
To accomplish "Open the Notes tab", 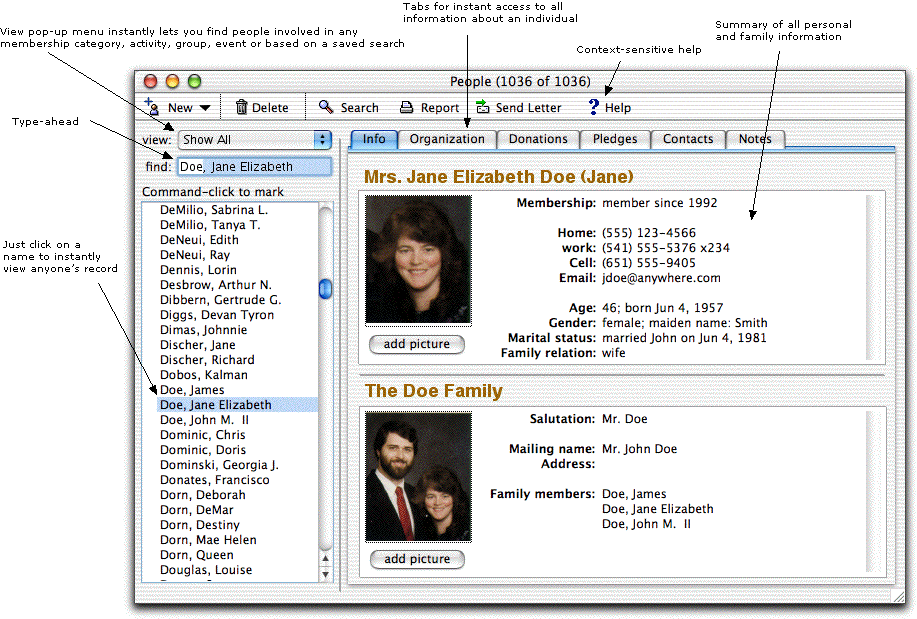I will (x=755, y=139).
